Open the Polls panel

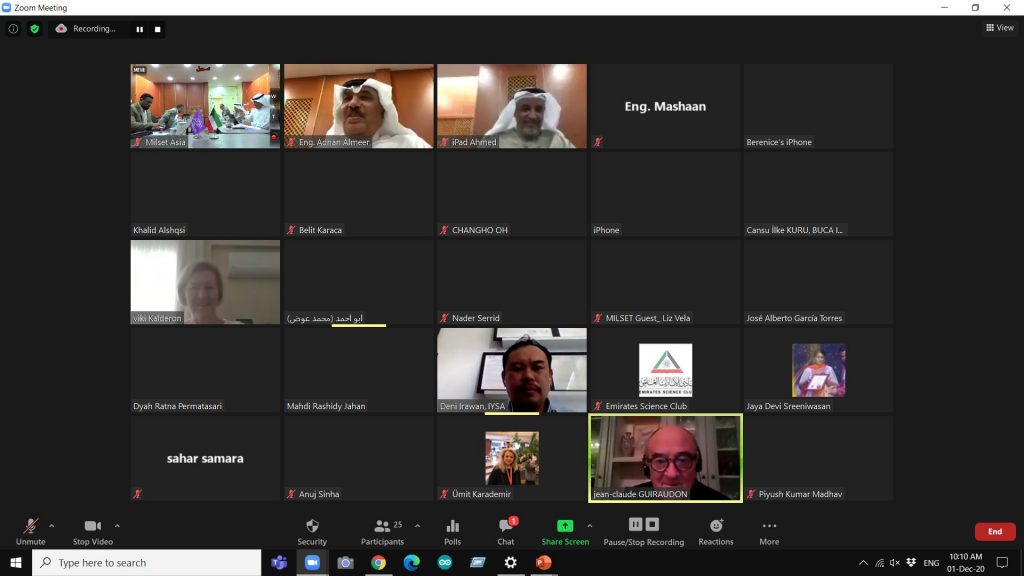click(452, 530)
